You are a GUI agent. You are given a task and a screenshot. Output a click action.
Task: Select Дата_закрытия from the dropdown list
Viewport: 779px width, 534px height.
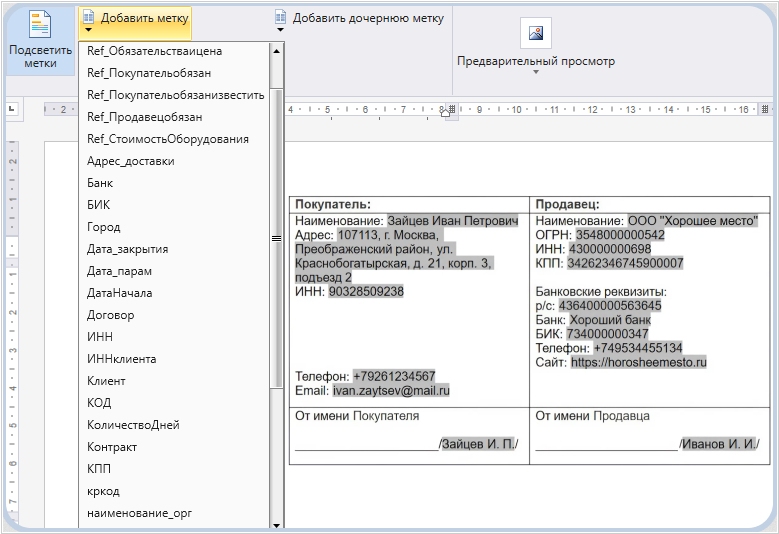(x=127, y=249)
